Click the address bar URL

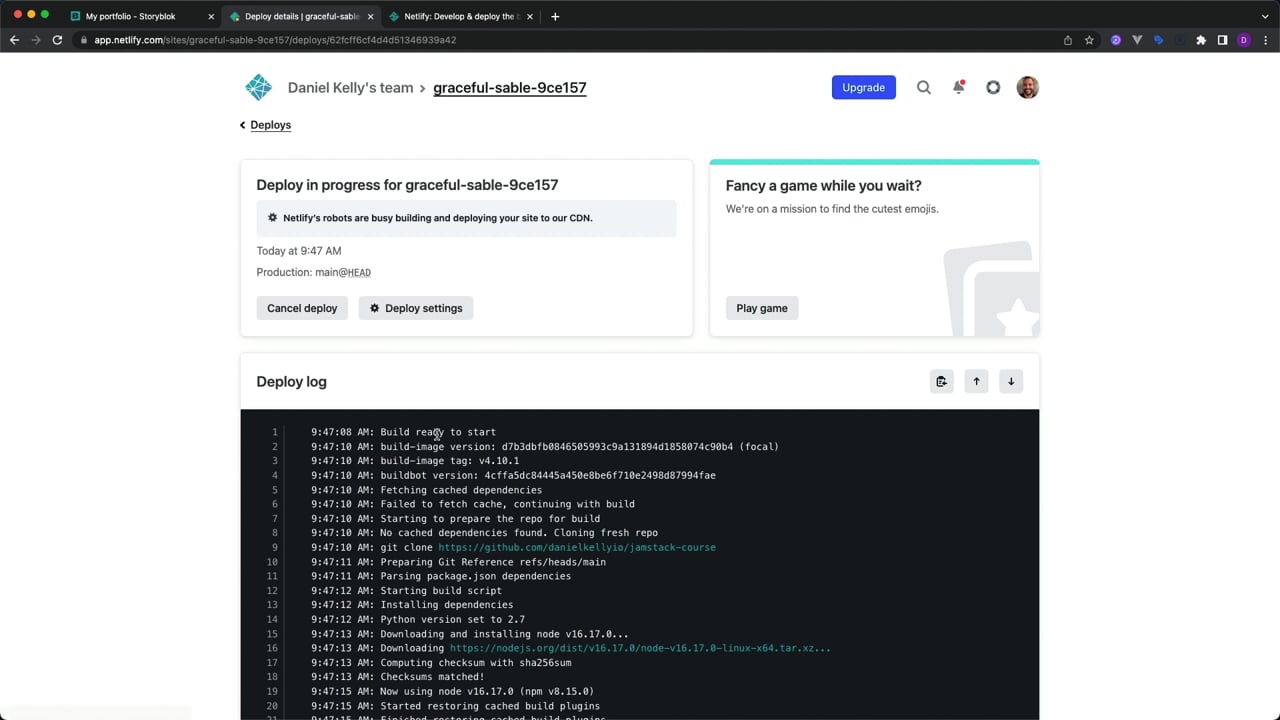click(275, 40)
